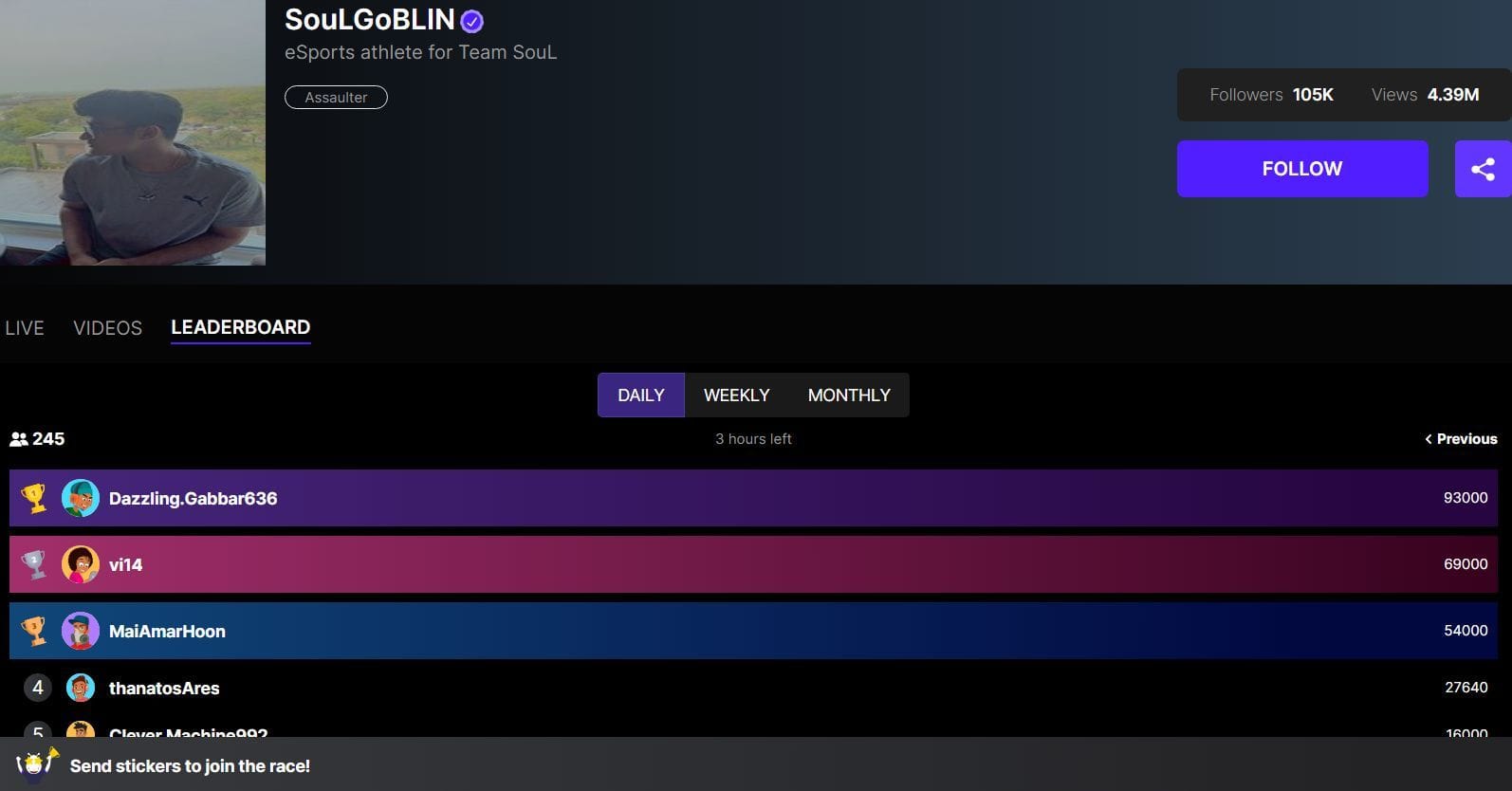Click MaiAmarHoon's avatar icon
The width and height of the screenshot is (1512, 791).
pyautogui.click(x=81, y=631)
